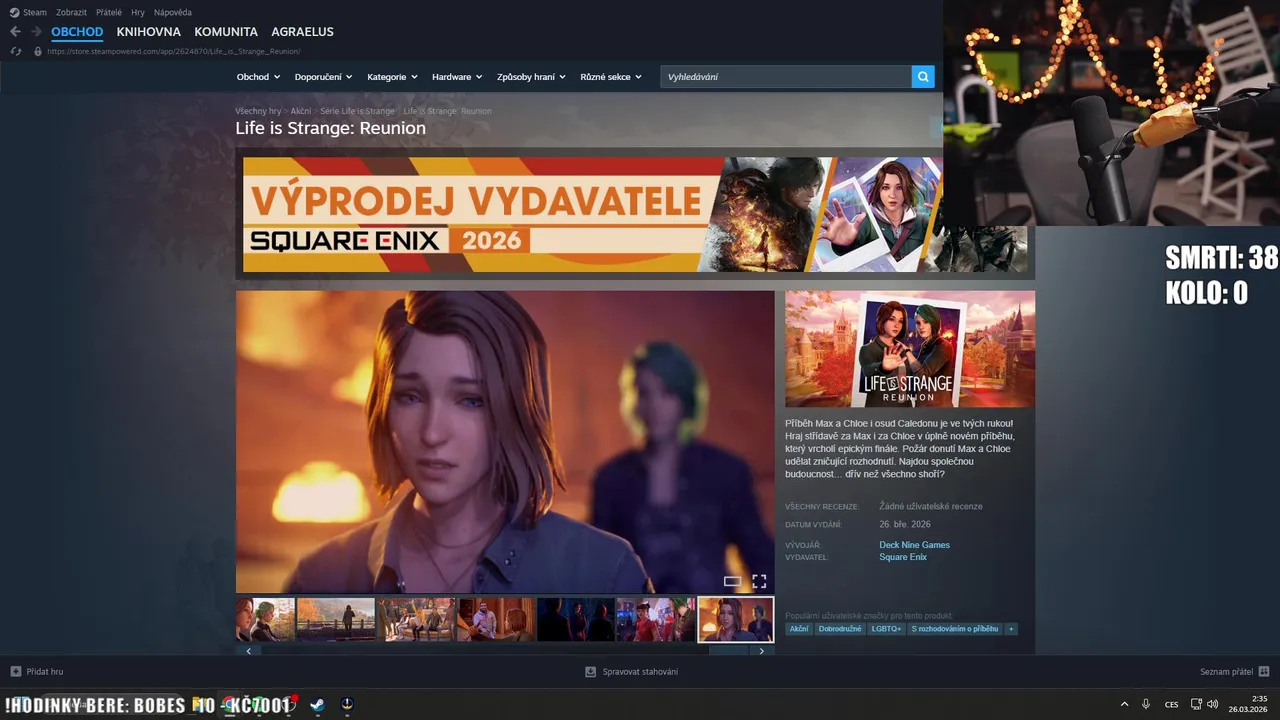Select the third screenshot thumbnail
This screenshot has width=1280, height=720.
pyautogui.click(x=416, y=620)
